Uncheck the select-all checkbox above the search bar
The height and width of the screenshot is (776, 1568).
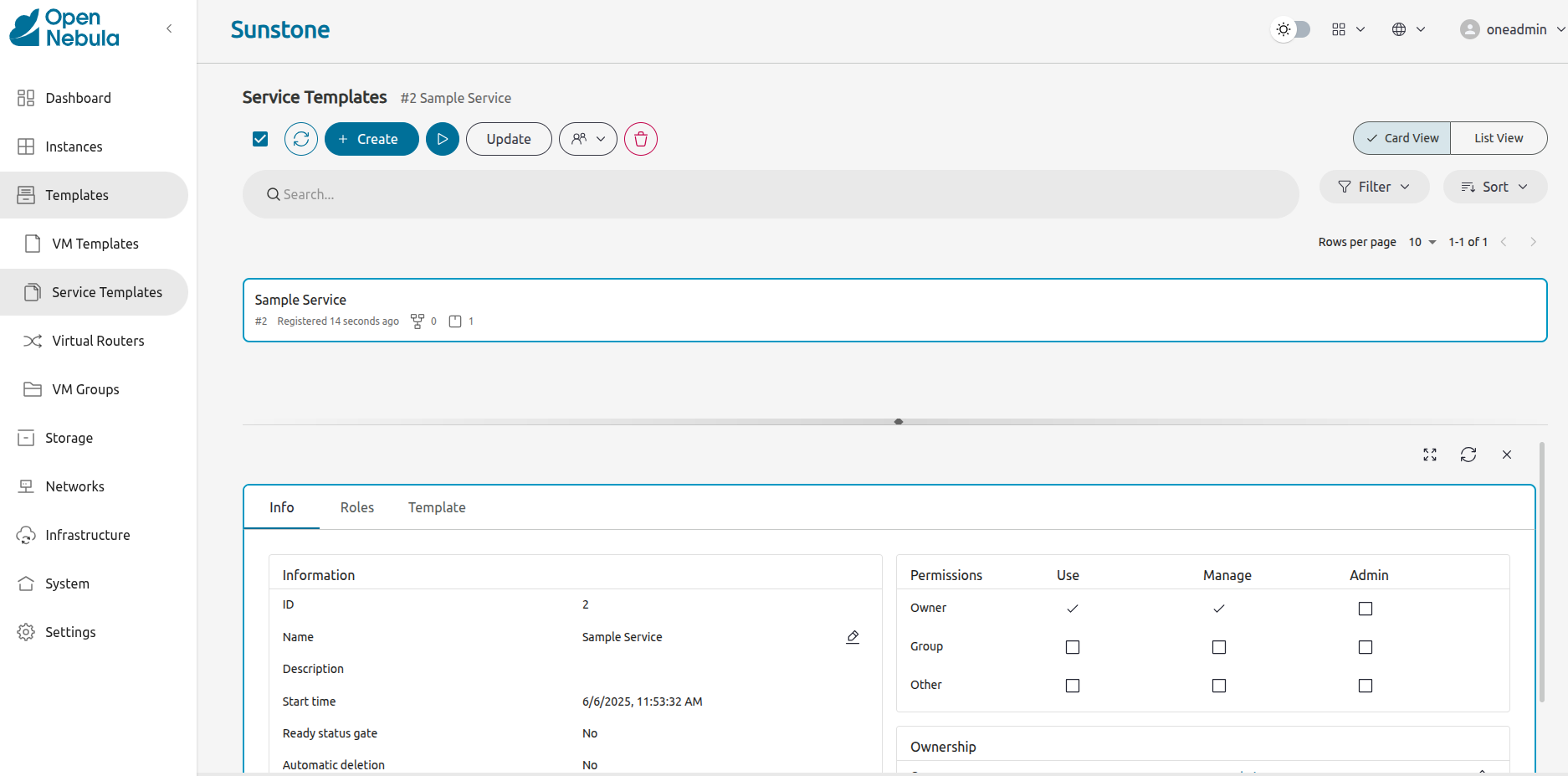pyautogui.click(x=260, y=139)
